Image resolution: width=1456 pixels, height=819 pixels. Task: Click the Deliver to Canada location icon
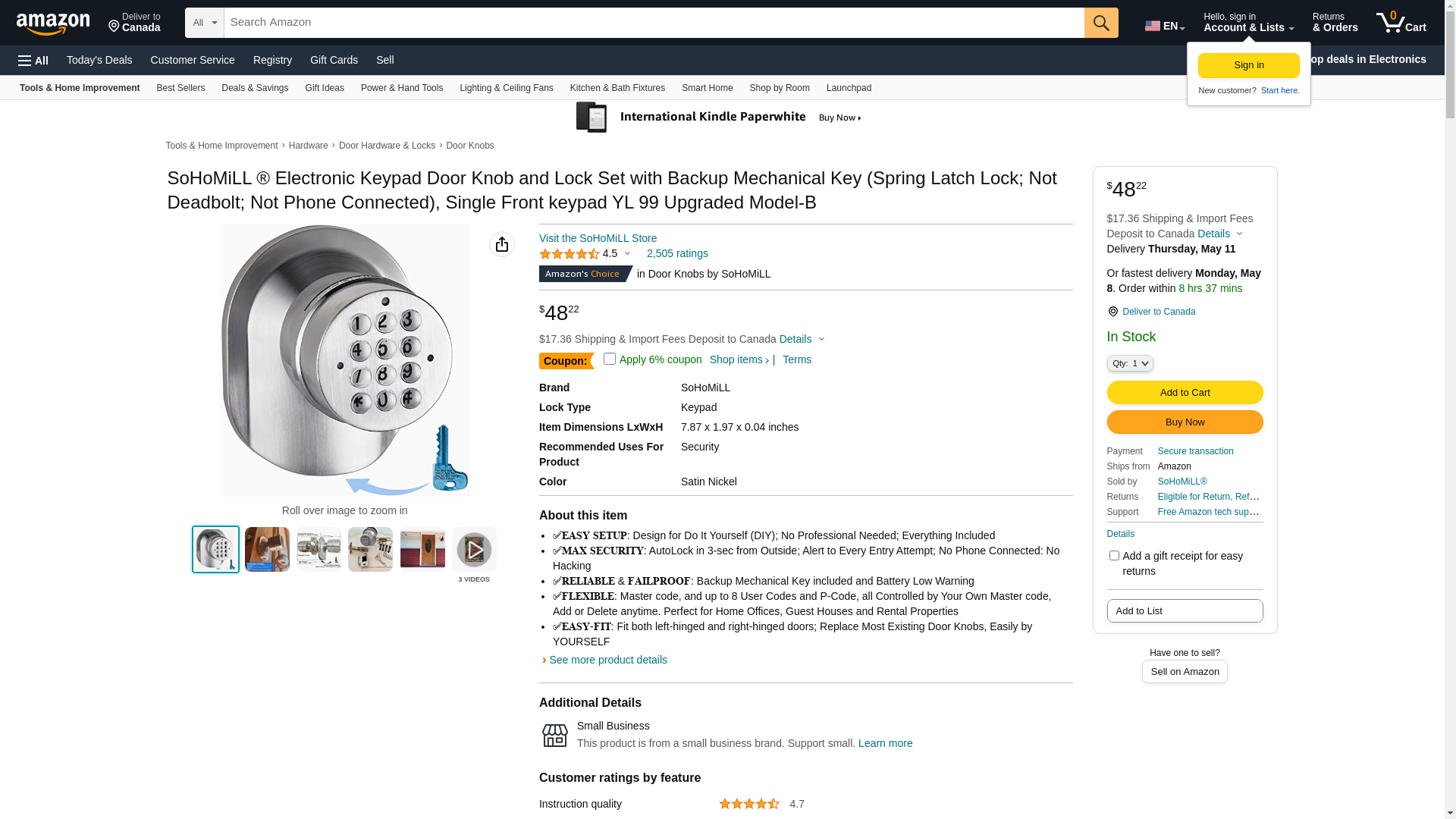1112,312
